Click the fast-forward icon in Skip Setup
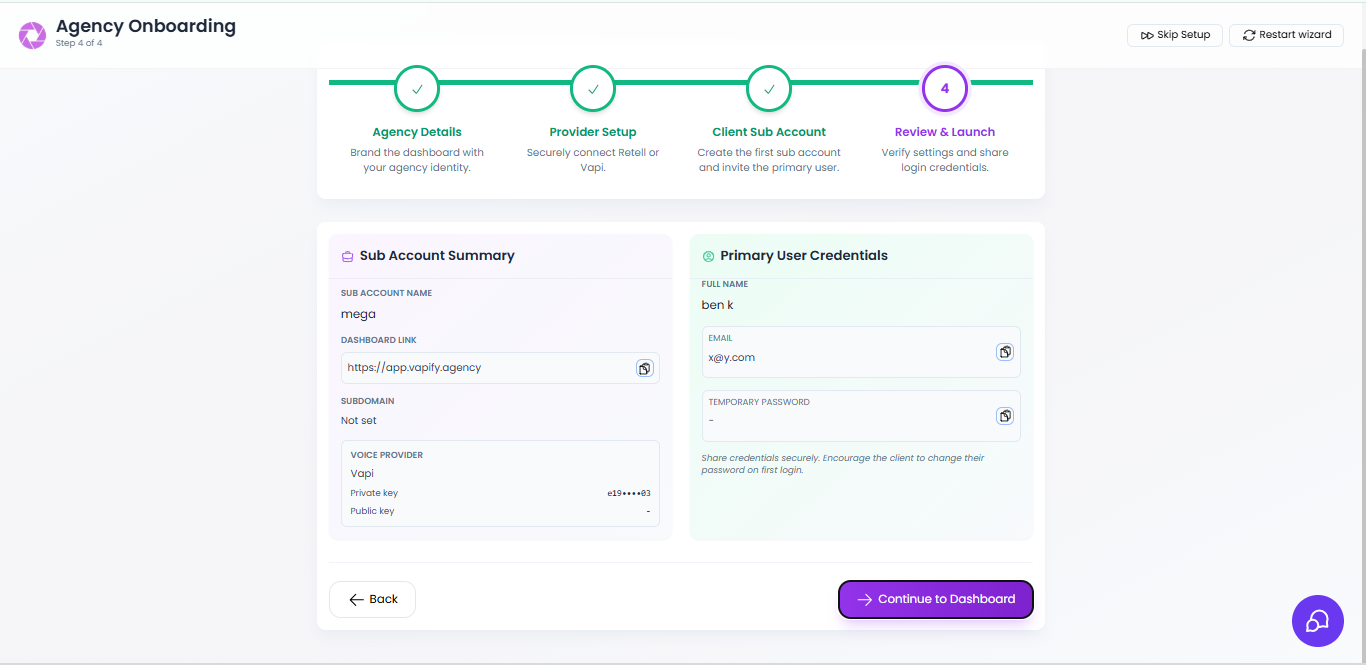This screenshot has width=1366, height=665. 1147,35
